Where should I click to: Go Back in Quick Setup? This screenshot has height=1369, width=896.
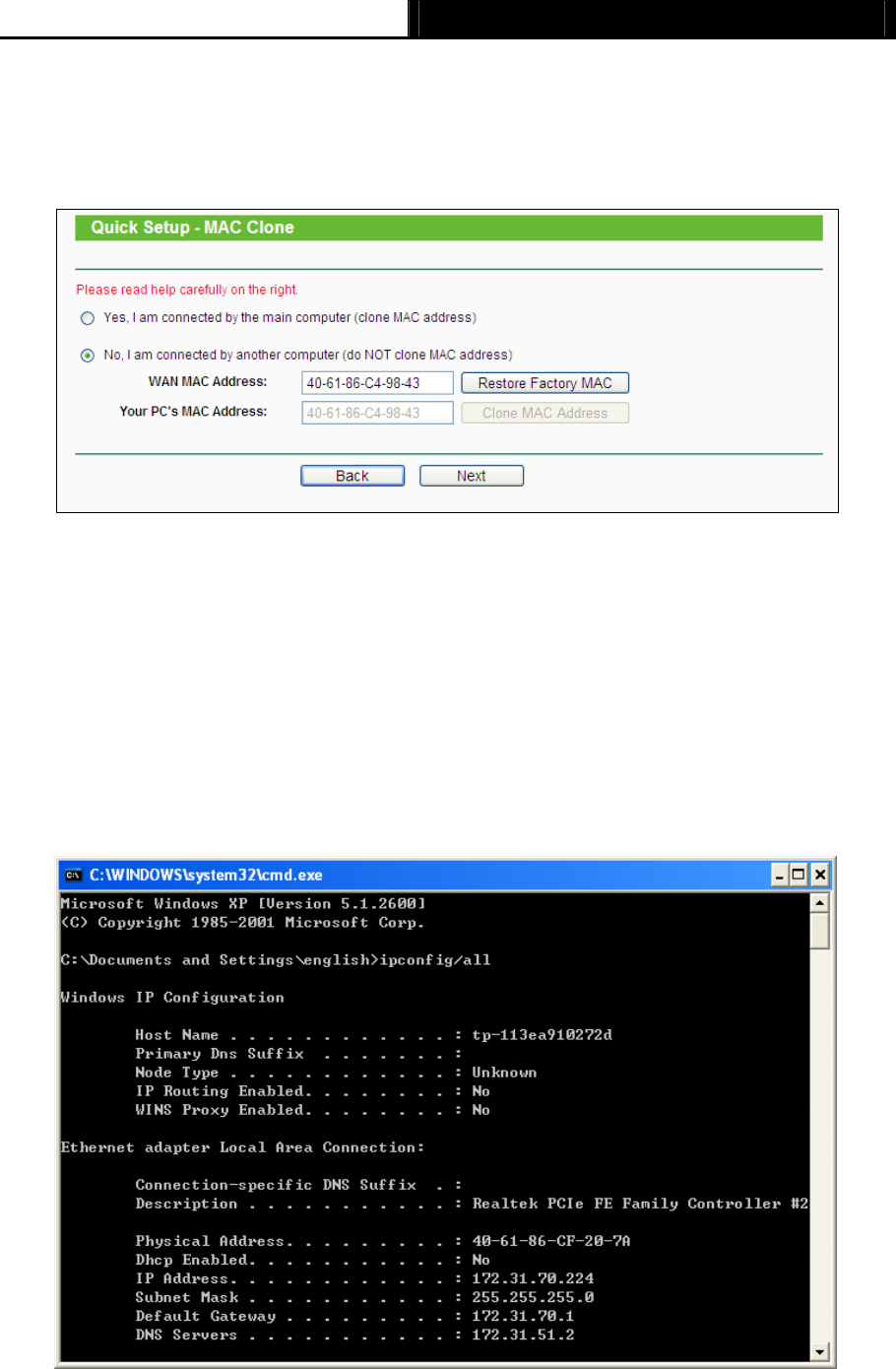tap(352, 476)
